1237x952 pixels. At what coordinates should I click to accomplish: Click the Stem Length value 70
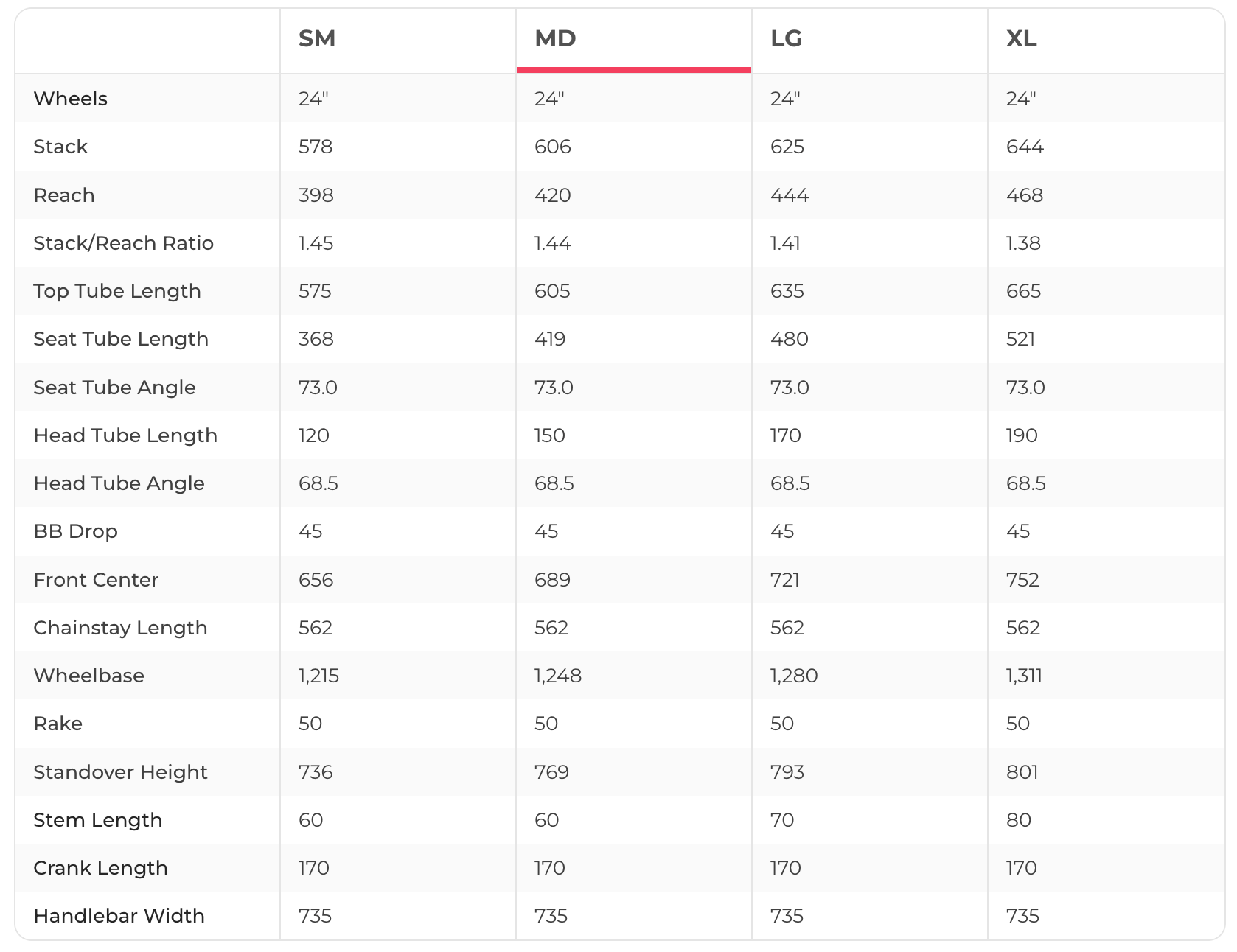click(x=782, y=820)
